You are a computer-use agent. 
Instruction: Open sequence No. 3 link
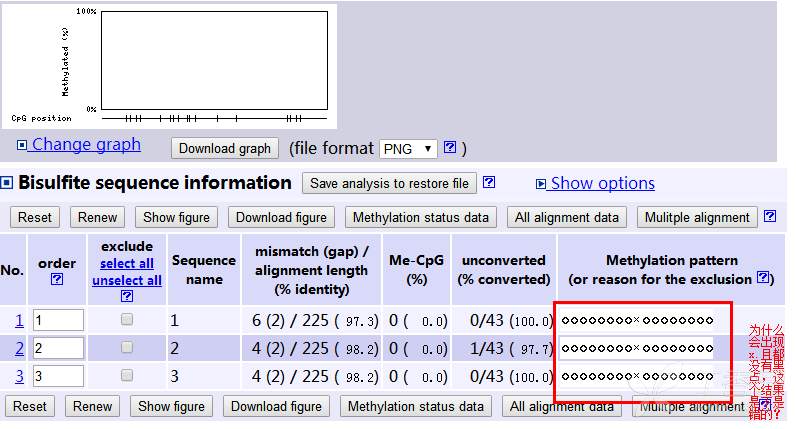coord(19,376)
